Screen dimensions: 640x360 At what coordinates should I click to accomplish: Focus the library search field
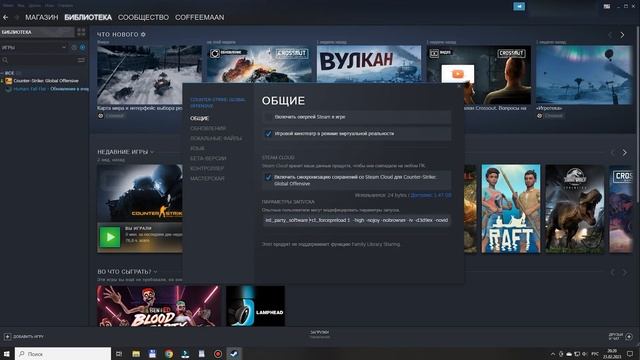[39, 60]
